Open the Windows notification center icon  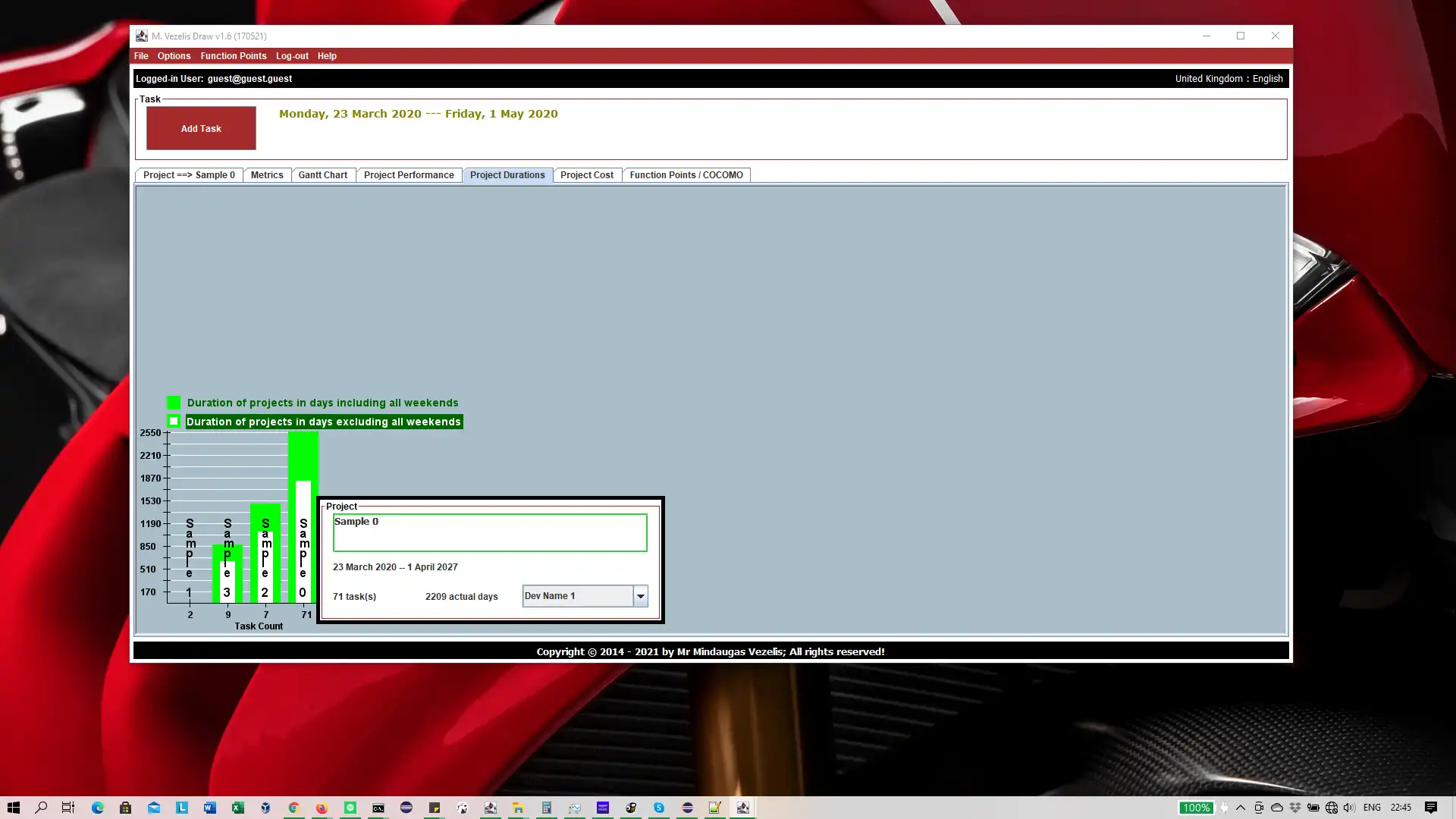coord(1431,808)
